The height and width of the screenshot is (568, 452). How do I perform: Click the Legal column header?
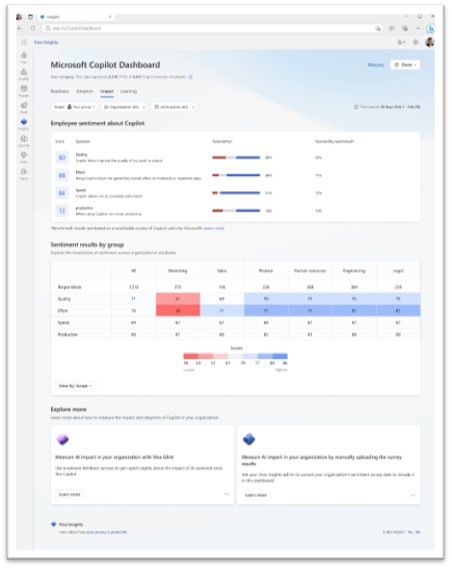[x=398, y=271]
